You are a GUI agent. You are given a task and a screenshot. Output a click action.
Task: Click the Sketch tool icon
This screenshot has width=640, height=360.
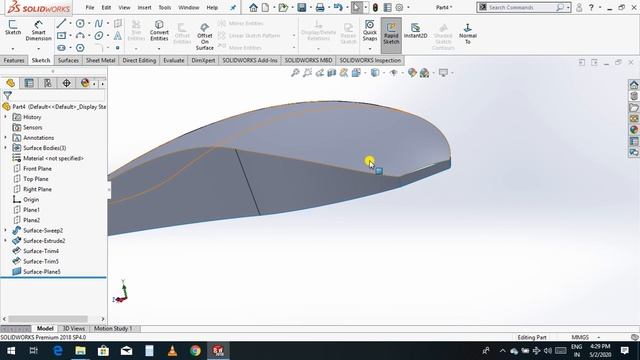[13, 27]
